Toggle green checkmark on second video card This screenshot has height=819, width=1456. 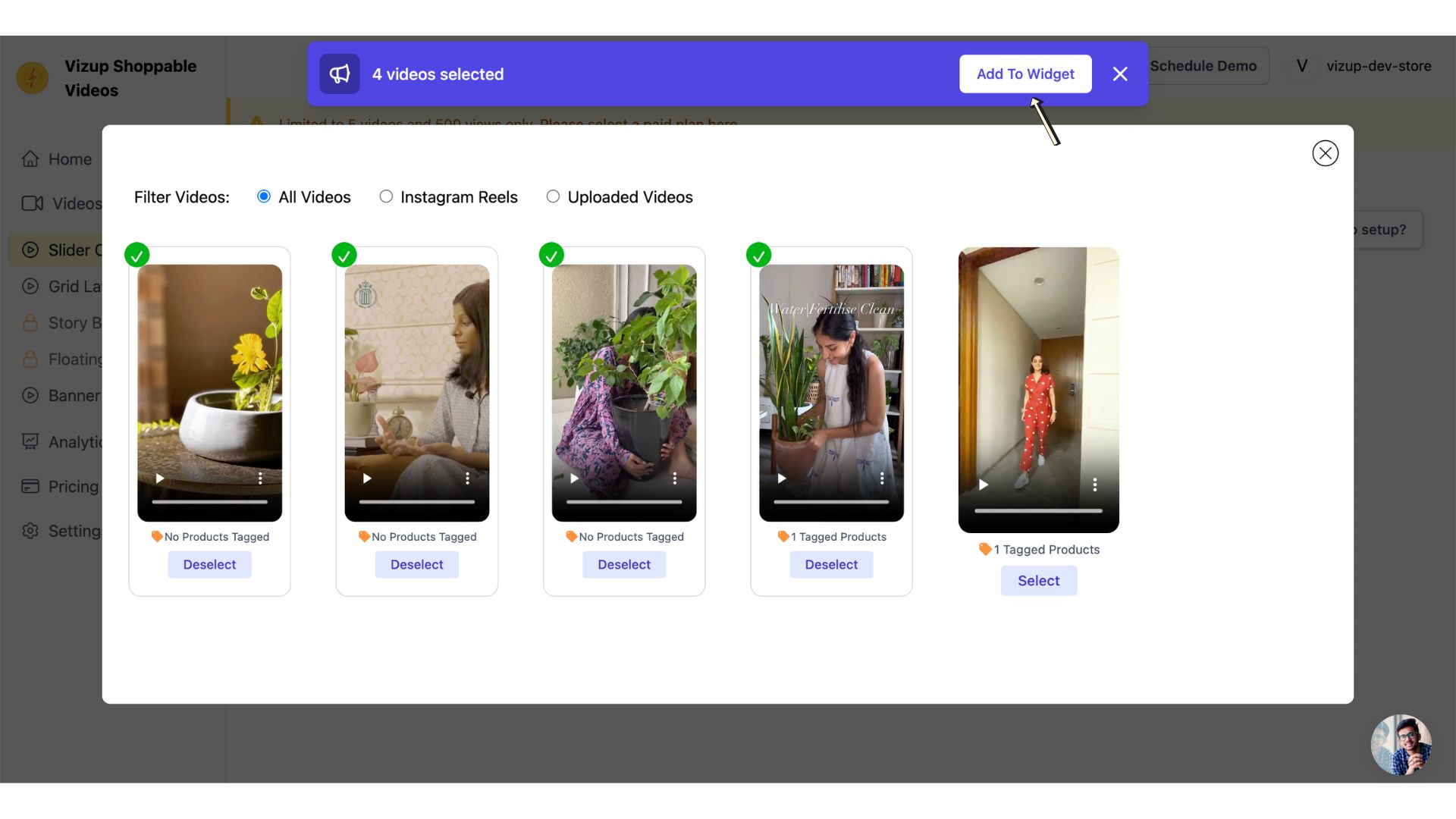click(x=344, y=255)
